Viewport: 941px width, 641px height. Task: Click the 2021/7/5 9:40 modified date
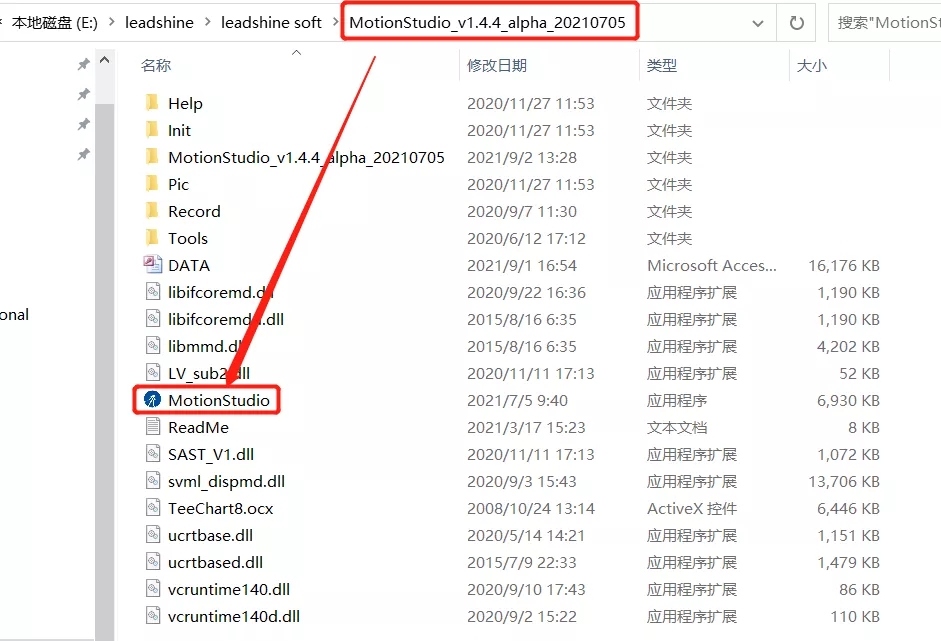tap(517, 400)
